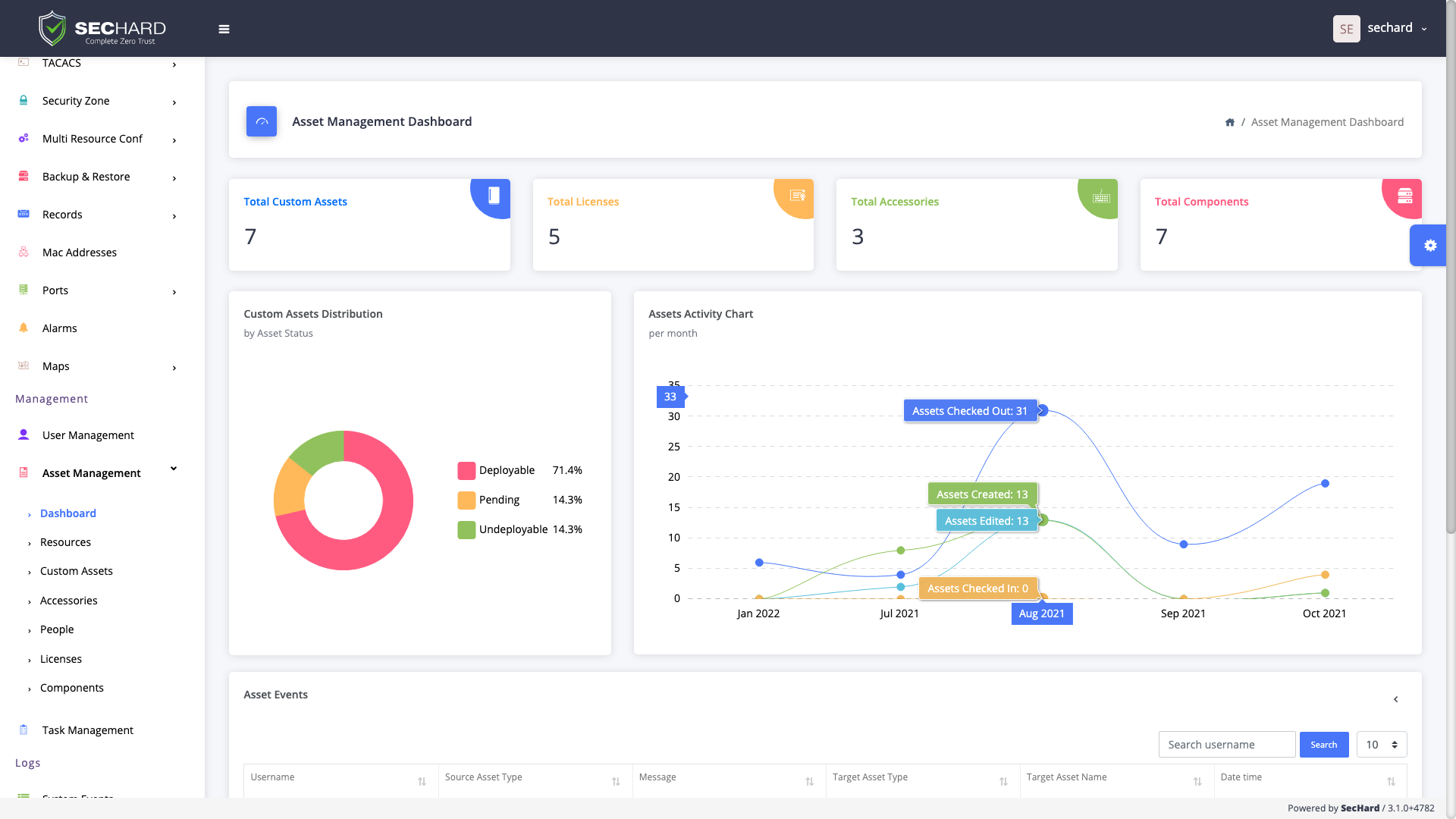Collapse the Asset Events panel chevron
The height and width of the screenshot is (819, 1456).
coord(1395,699)
